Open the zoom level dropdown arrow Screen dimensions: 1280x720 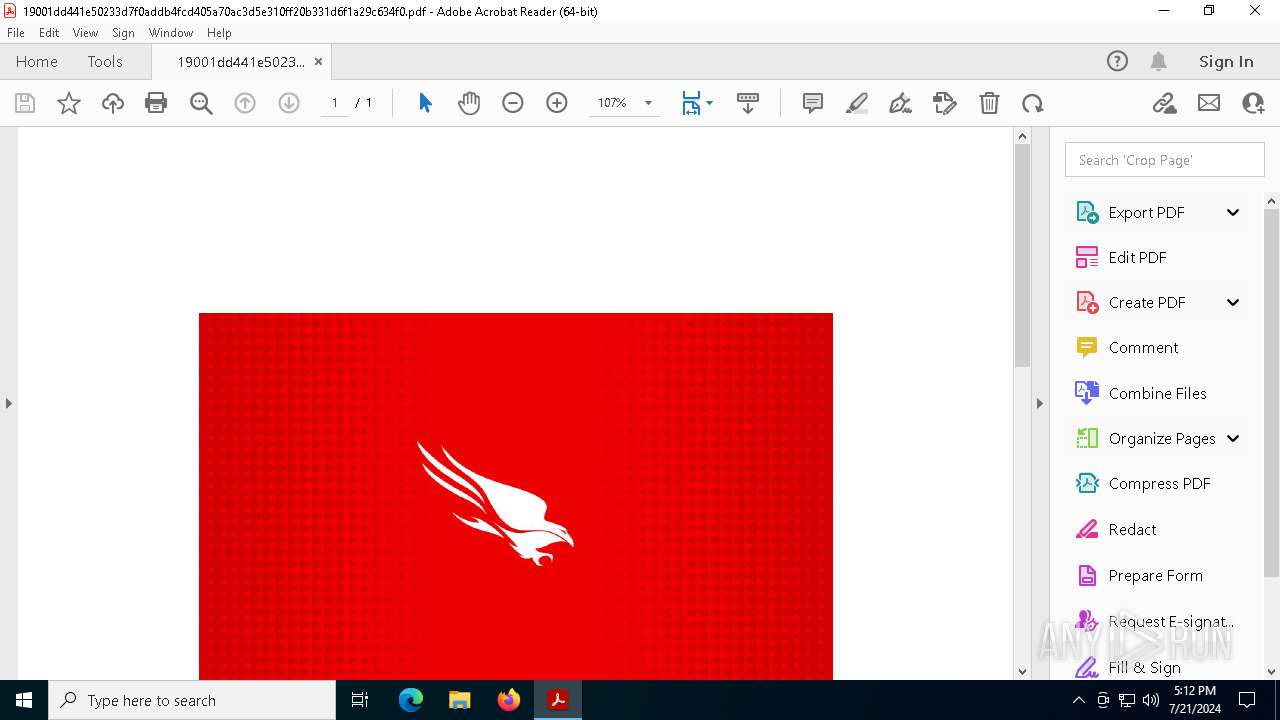pos(648,103)
